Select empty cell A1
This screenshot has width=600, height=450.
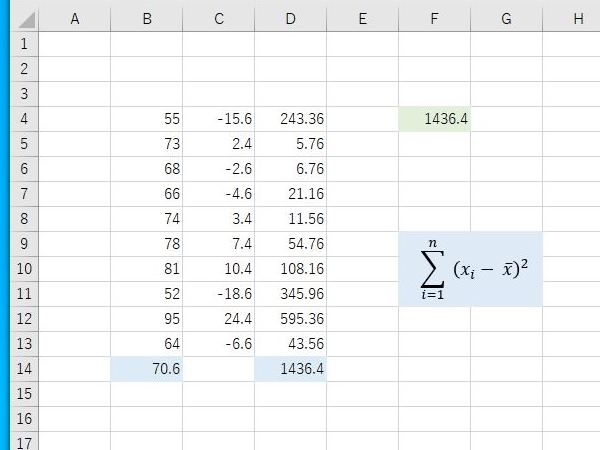point(75,44)
